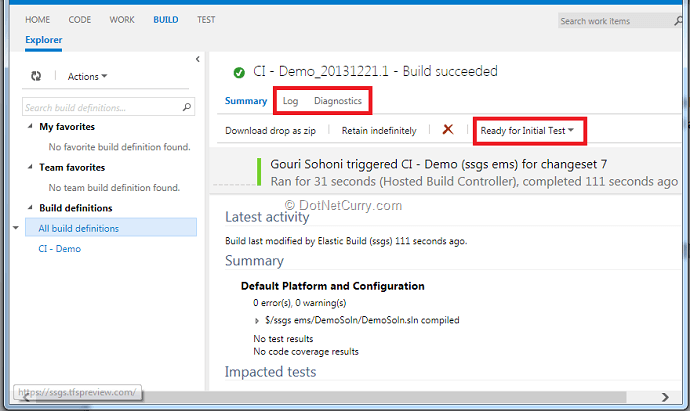
Task: Click the search magnifier in build definitions box
Action: point(187,107)
